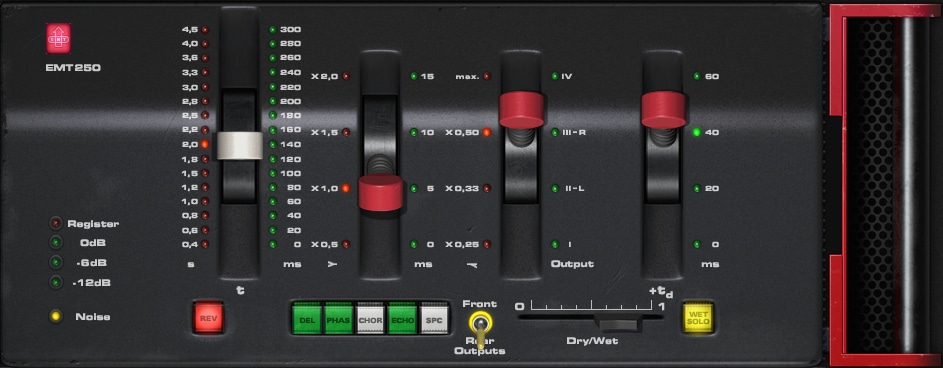This screenshot has width=943, height=368.
Task: Click the 60 ms predelay LED
Action: 696,76
